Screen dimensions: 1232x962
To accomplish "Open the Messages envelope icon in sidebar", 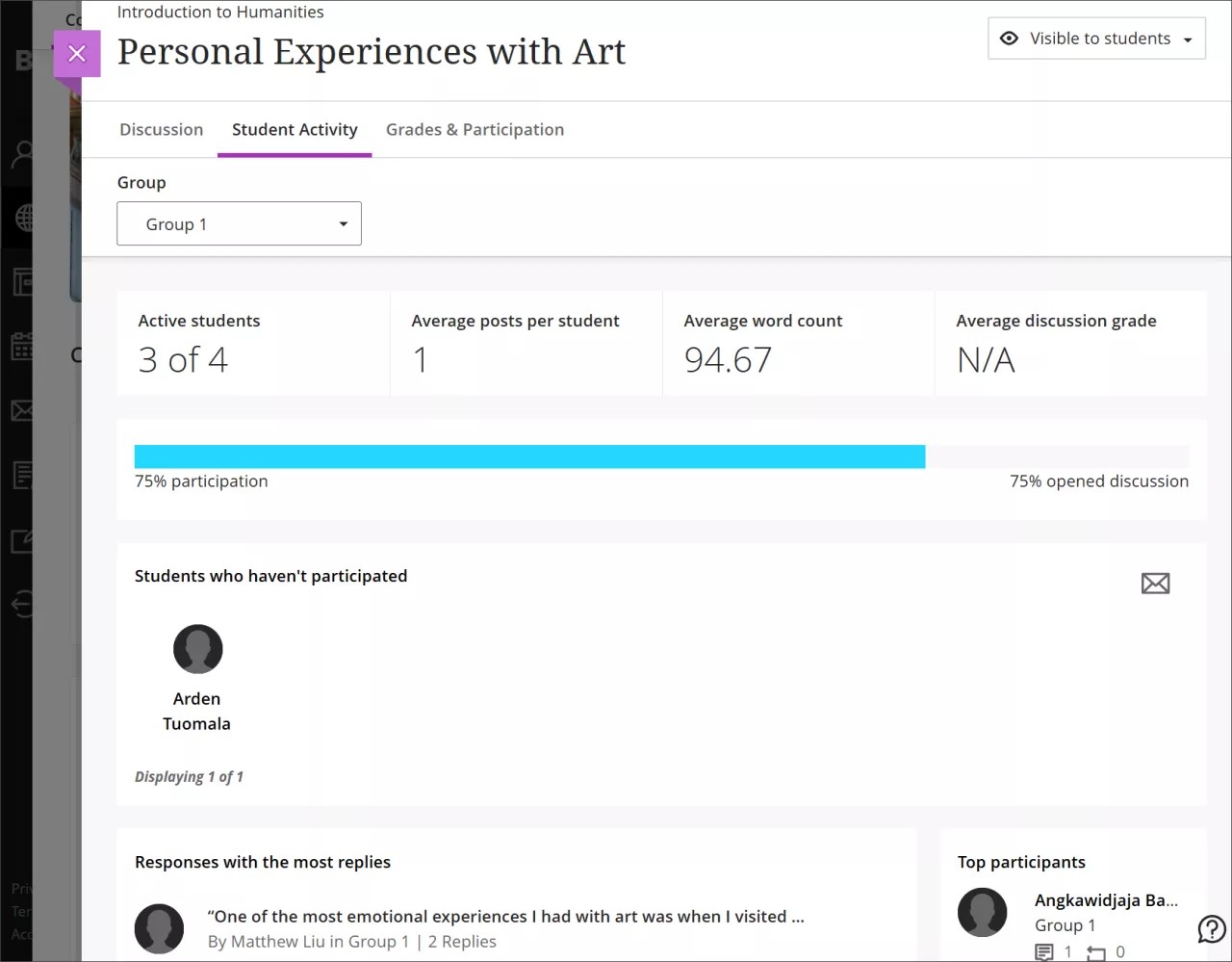I will 21,410.
